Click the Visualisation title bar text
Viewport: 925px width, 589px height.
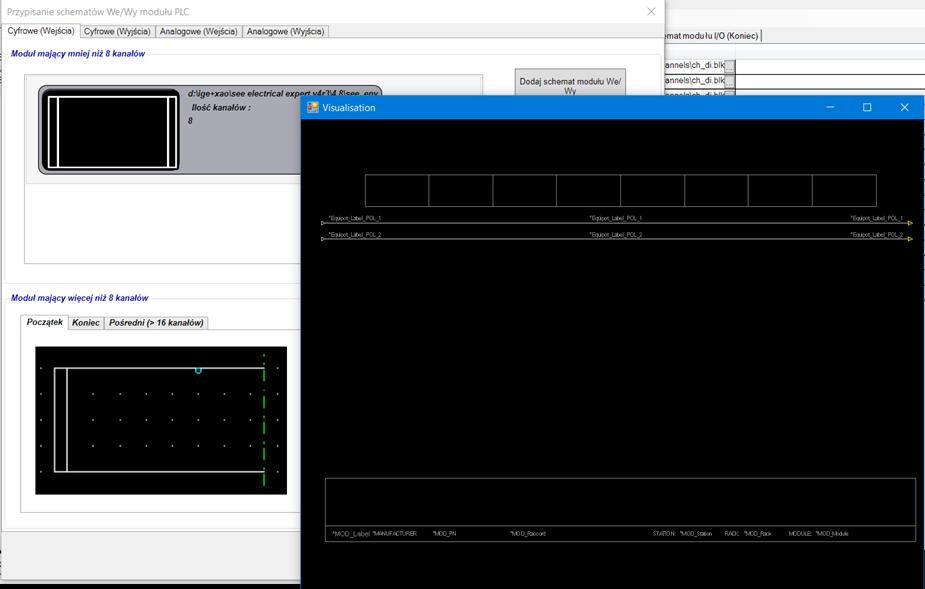click(349, 108)
